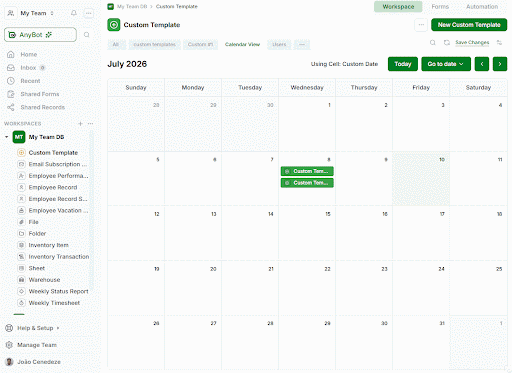Open first Custom Template event on July 8
Viewport: 512px width, 373px height.
[x=307, y=171]
